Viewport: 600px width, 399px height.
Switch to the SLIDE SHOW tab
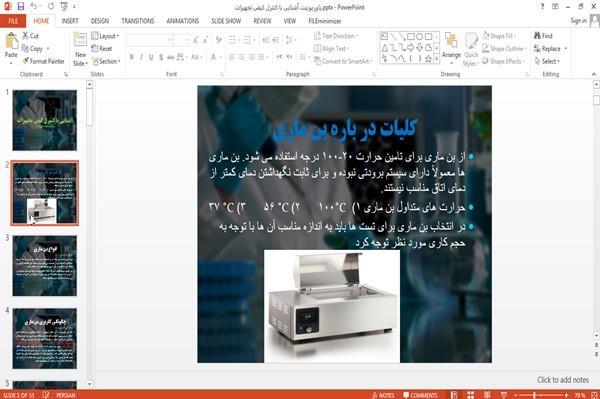(x=226, y=21)
